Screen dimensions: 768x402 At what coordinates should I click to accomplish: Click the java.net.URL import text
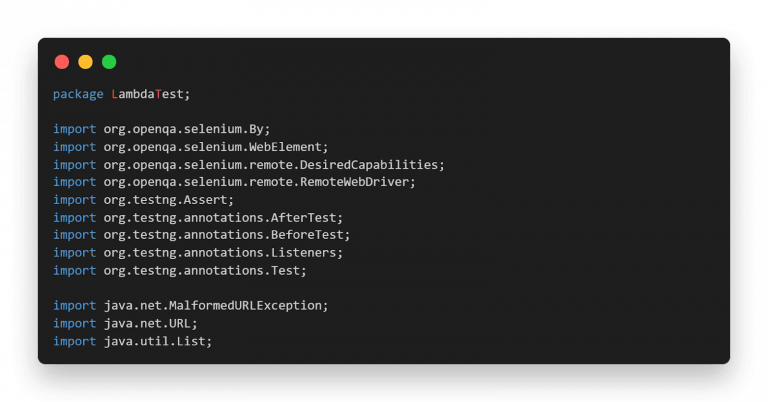[150, 323]
